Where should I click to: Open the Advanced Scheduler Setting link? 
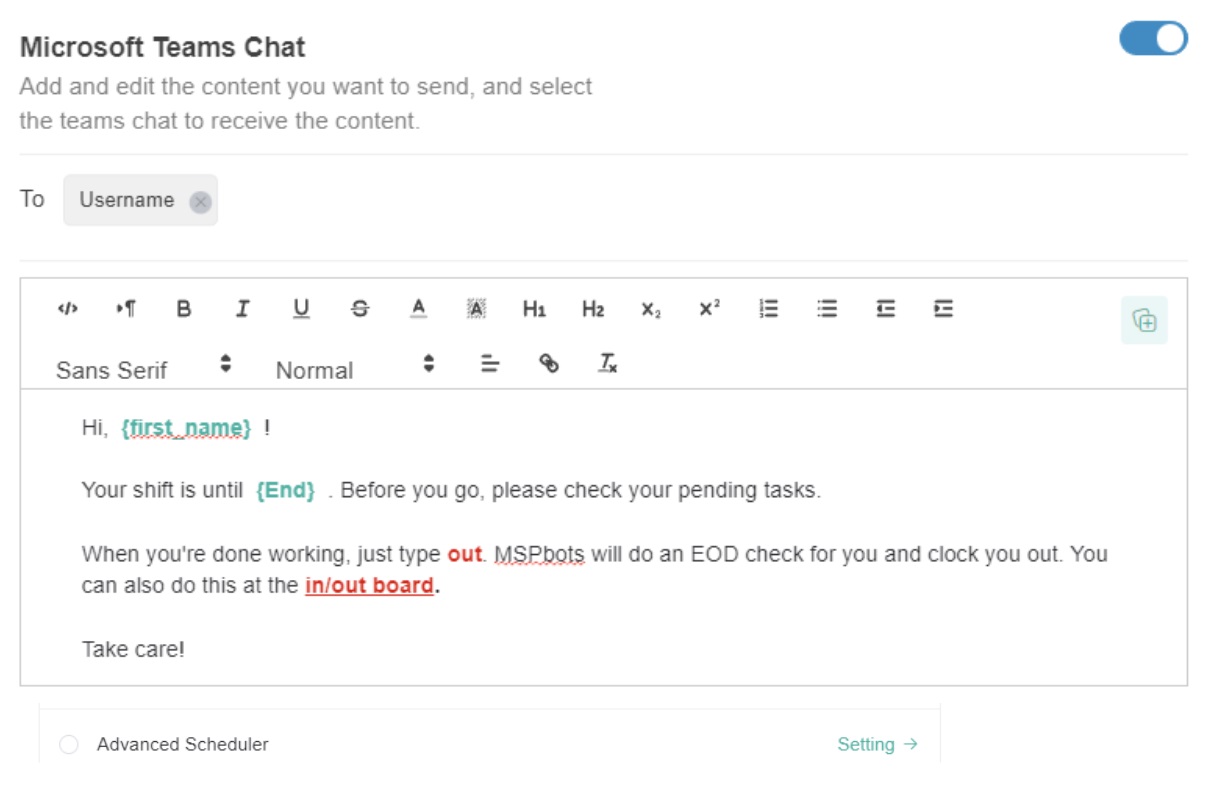point(876,744)
